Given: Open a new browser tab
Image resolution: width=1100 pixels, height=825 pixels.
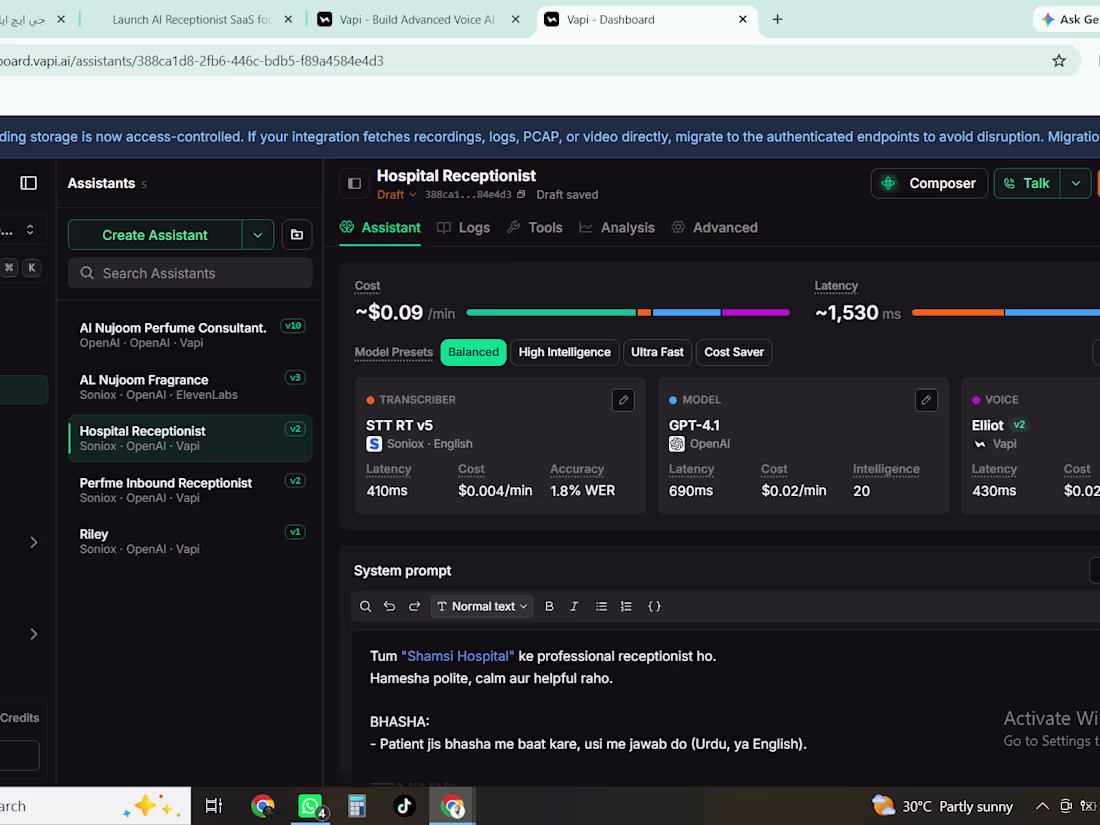Looking at the screenshot, I should pos(777,20).
